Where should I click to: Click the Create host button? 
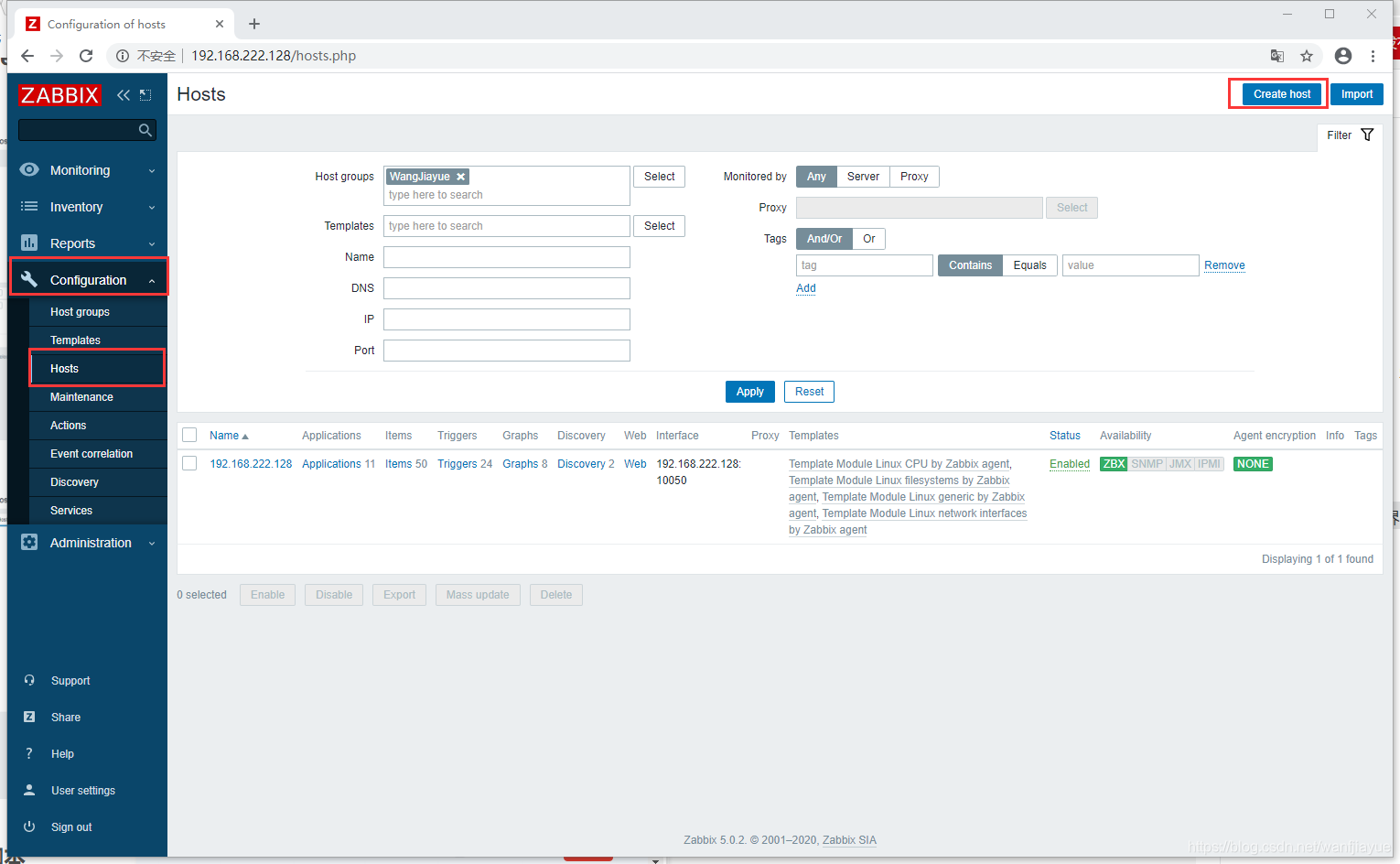[1282, 94]
